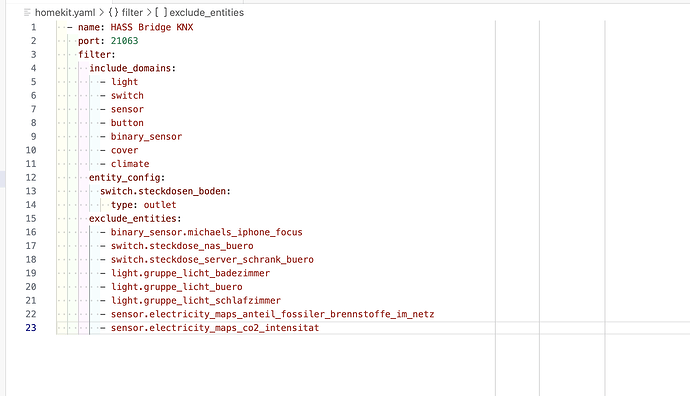Image resolution: width=690 pixels, height=396 pixels.
Task: Click the 'cover' domain entry
Action: [125, 150]
